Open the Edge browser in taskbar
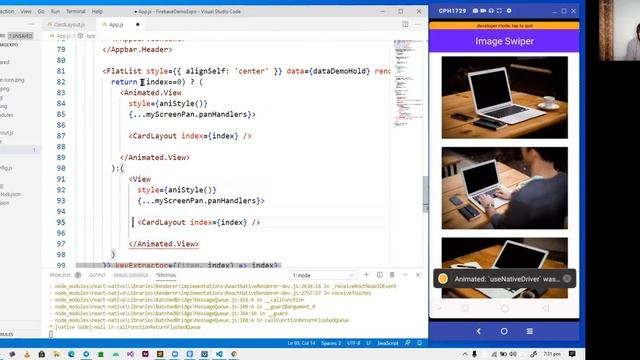This screenshot has width=640, height=360. point(71,354)
